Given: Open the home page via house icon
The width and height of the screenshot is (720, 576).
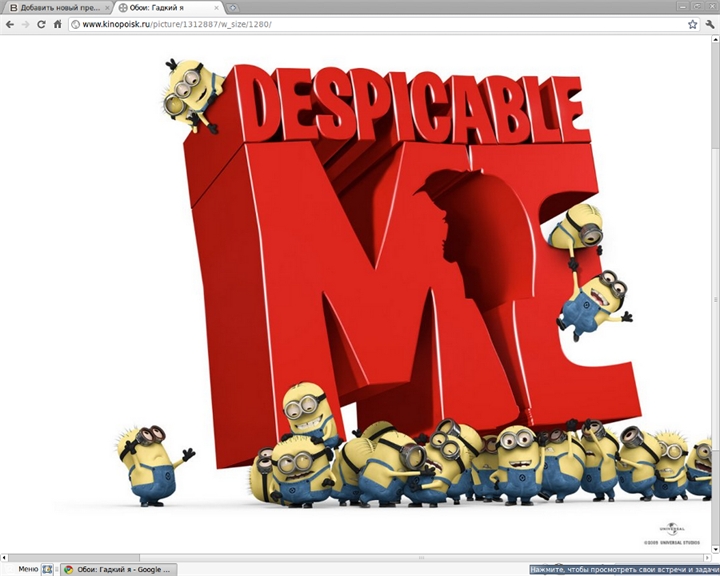Looking at the screenshot, I should click(x=57, y=24).
